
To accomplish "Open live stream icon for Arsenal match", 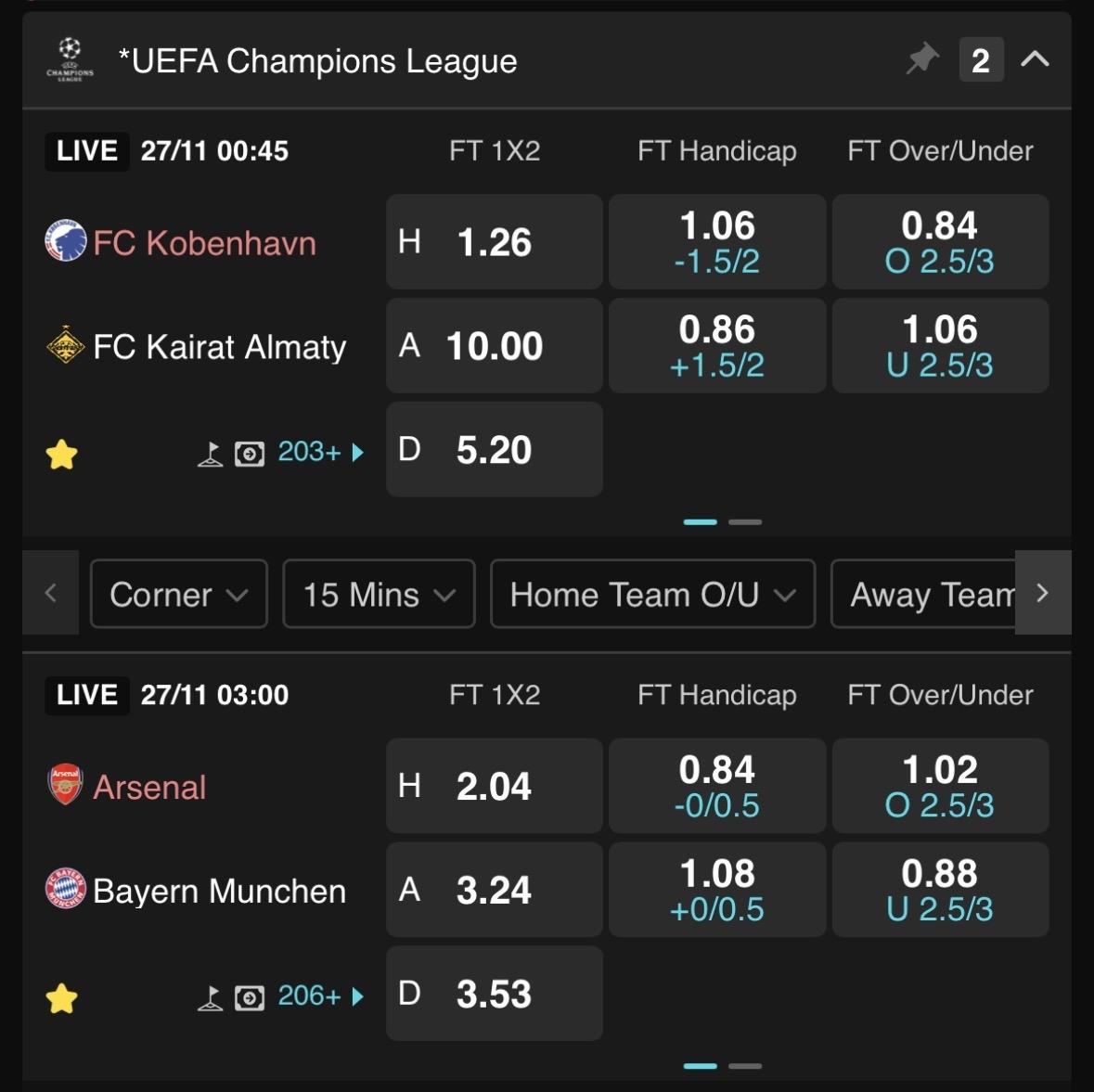I will (250, 998).
